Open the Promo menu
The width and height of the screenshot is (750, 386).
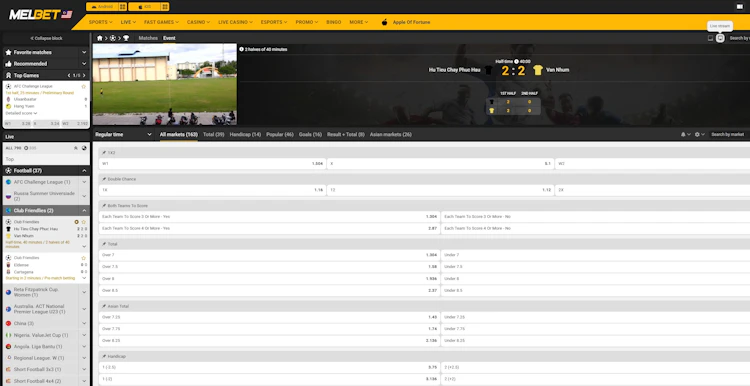click(307, 22)
